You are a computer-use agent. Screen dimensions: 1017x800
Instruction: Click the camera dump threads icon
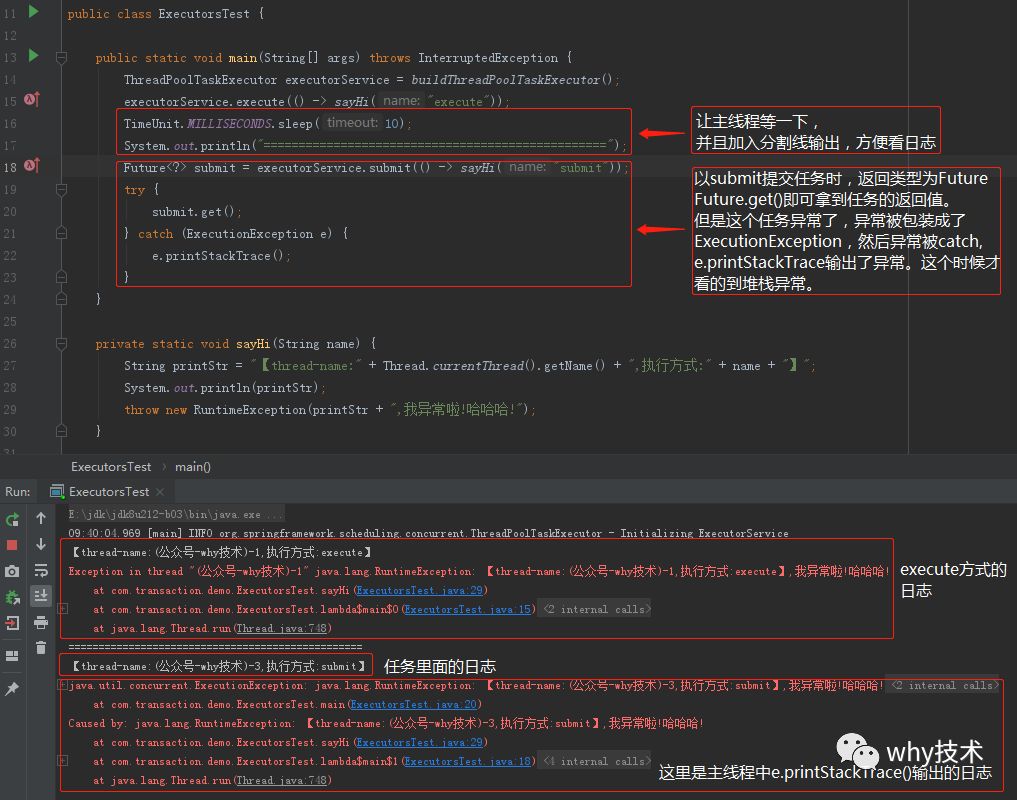[x=12, y=571]
